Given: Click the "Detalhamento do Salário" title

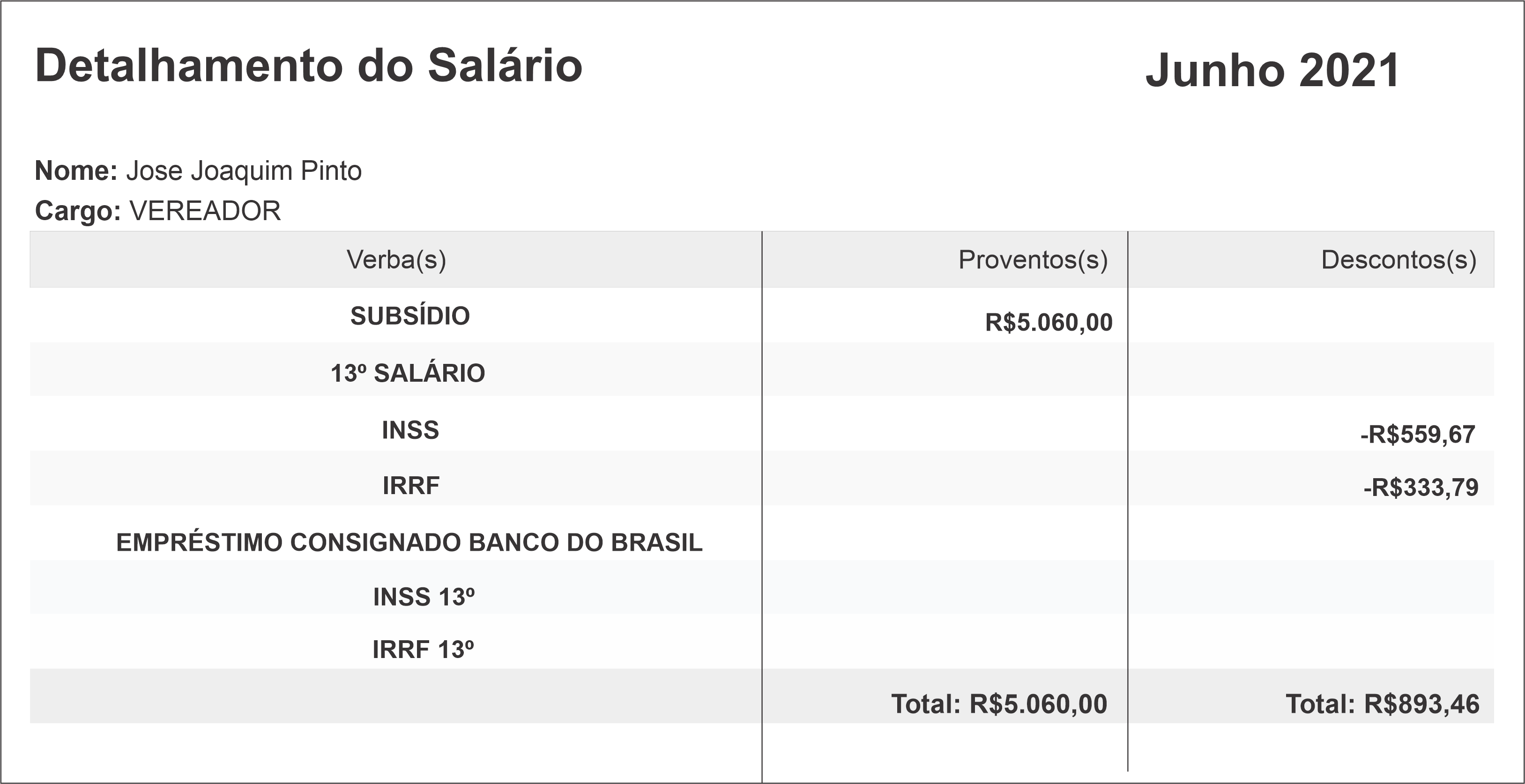Looking at the screenshot, I should [308, 65].
